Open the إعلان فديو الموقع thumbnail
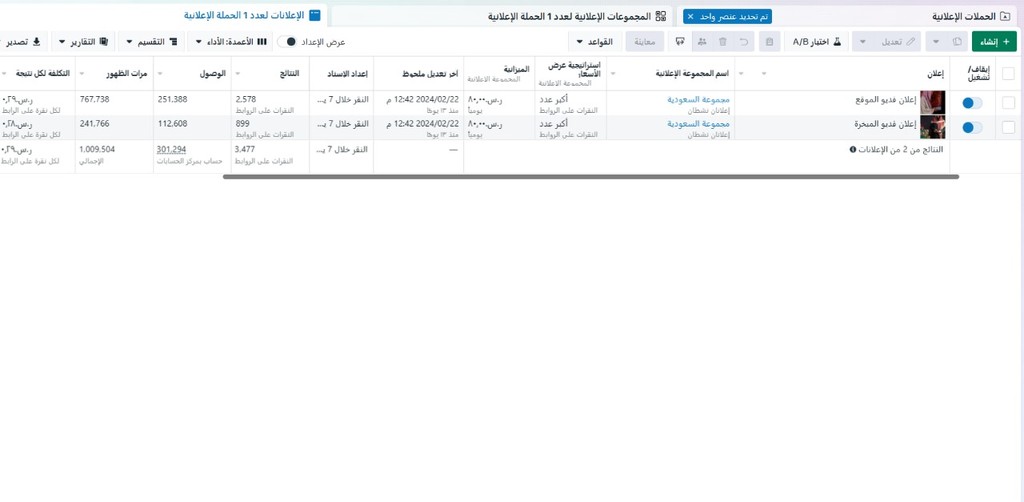The image size is (1024, 502). [933, 102]
